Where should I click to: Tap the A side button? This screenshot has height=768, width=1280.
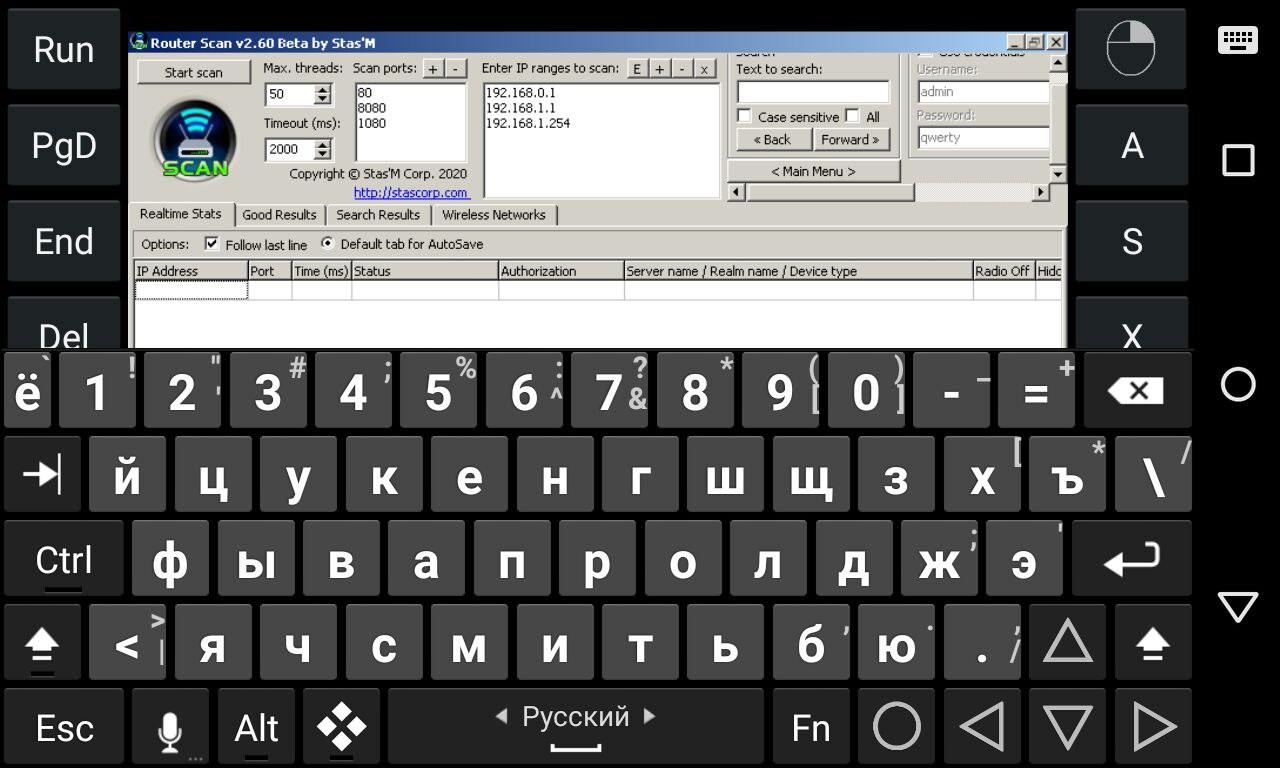(1131, 146)
